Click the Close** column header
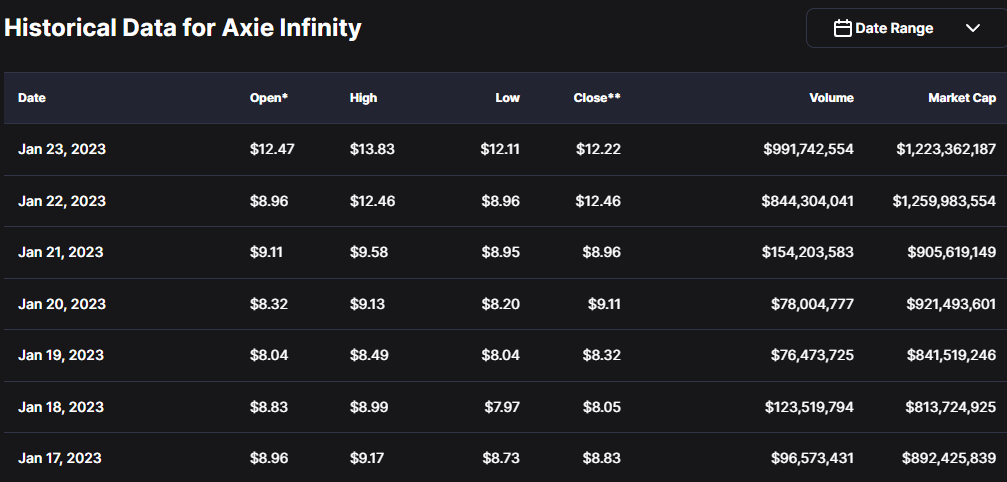 tap(597, 98)
